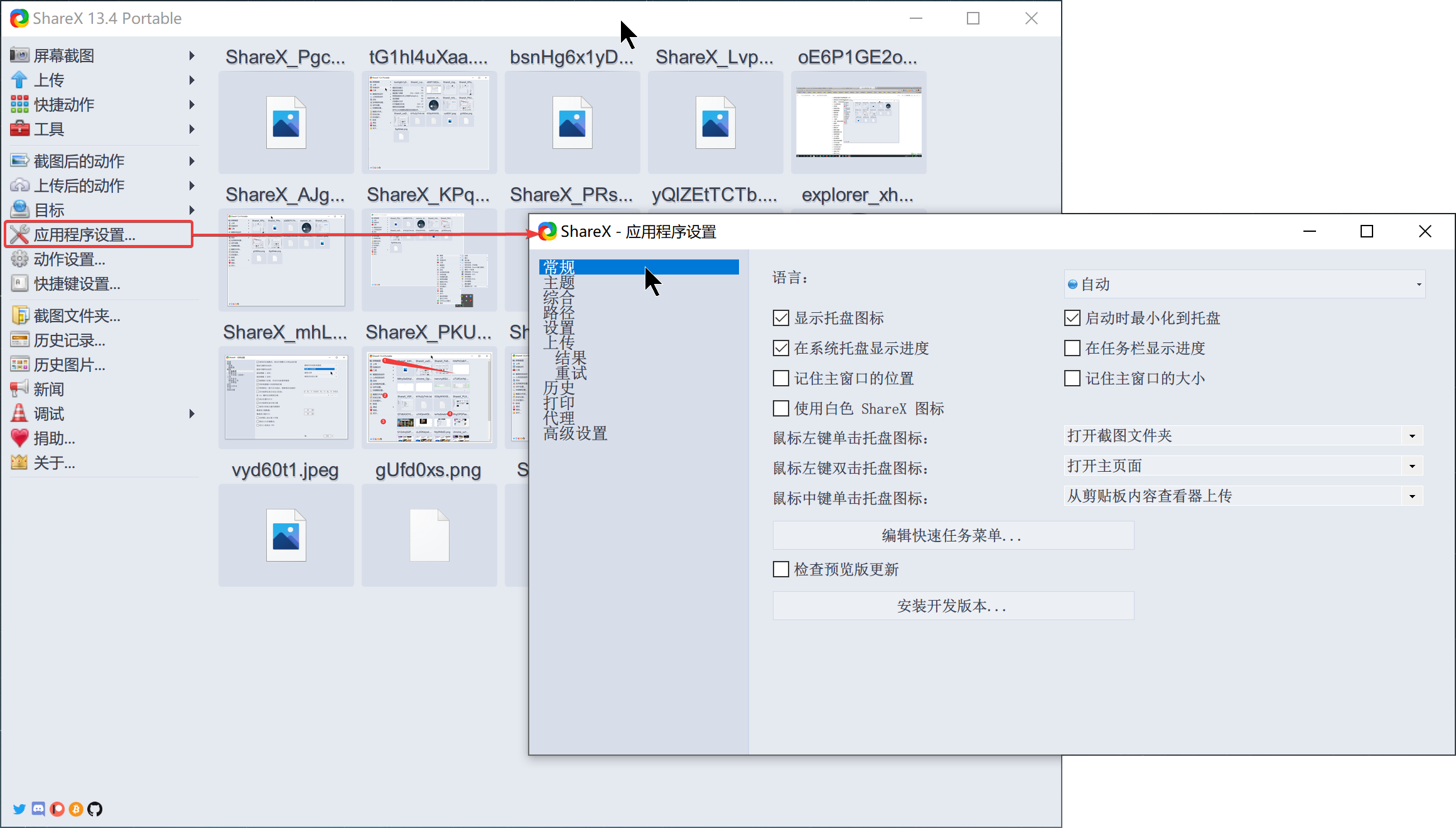Expand the 上传 submenu arrow

[x=191, y=80]
